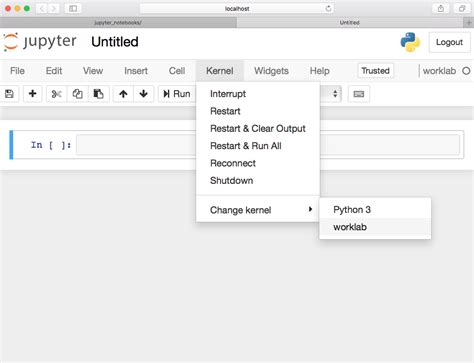Choose Restart kernel
The image size is (474, 363).
pyautogui.click(x=258, y=111)
